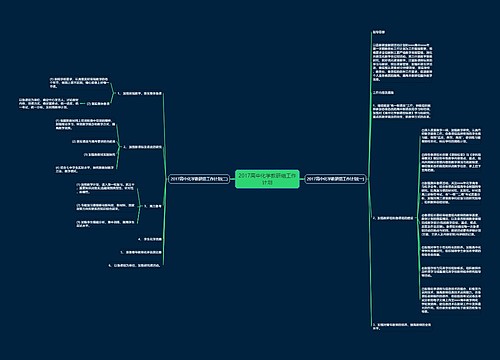Click left-branch item '2、' with four sub-items
Viewport: 500px width, 360px height.
142,147
